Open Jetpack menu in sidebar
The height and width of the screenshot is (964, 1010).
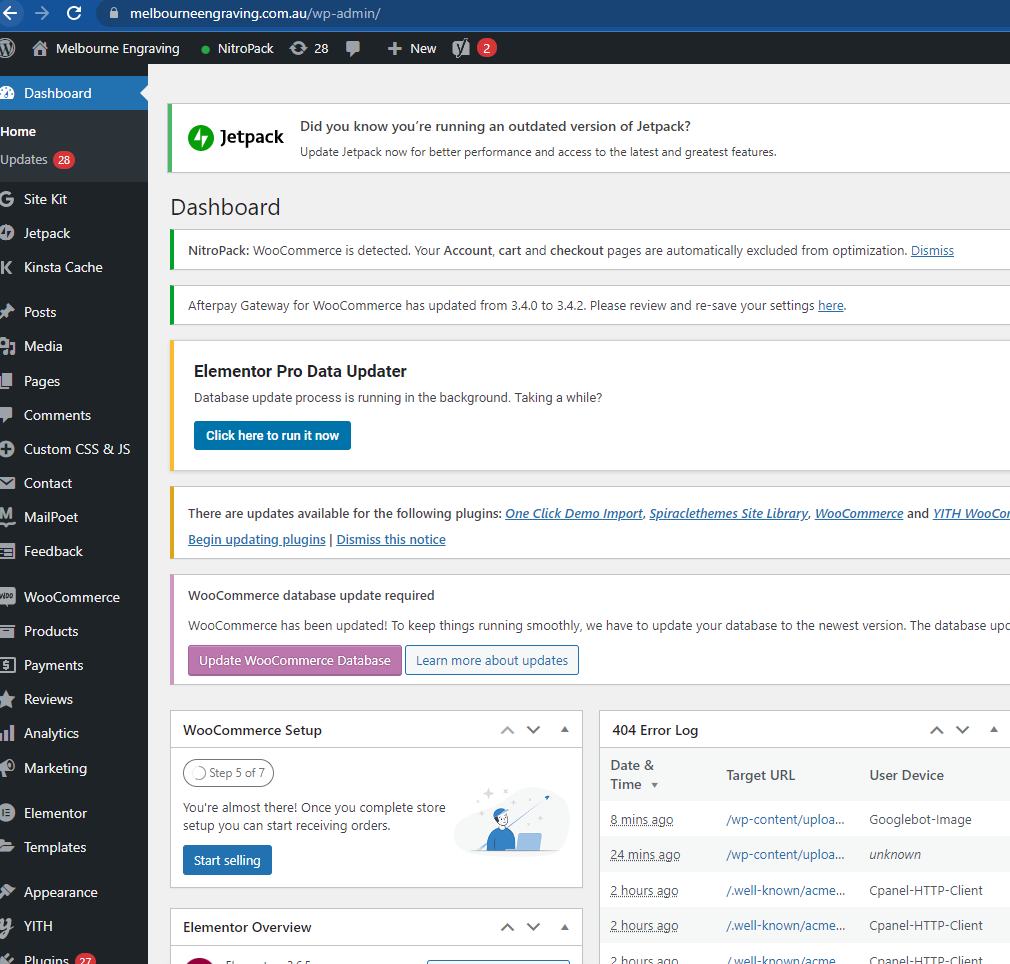[x=46, y=233]
